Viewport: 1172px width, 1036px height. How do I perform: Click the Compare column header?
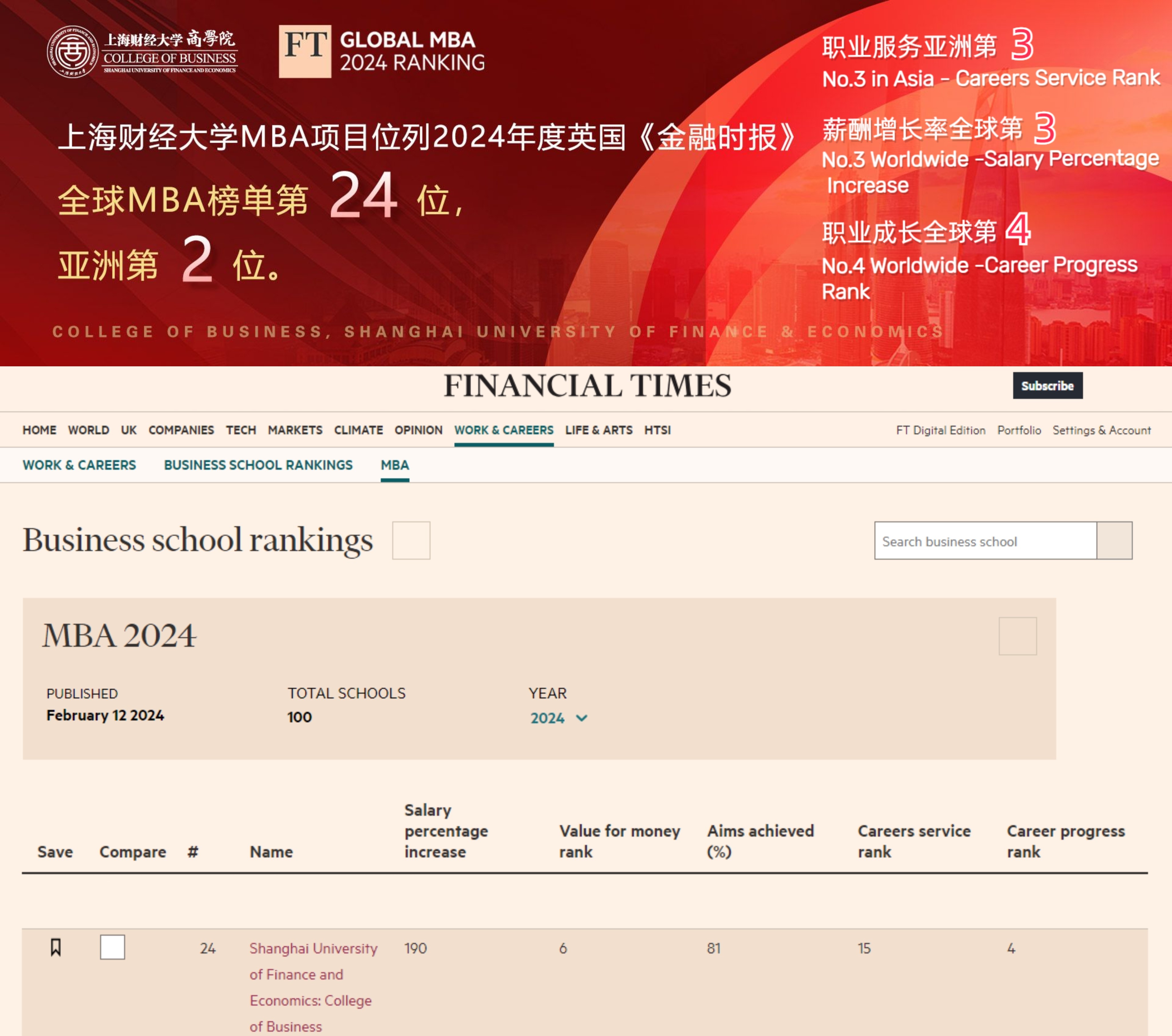point(132,852)
